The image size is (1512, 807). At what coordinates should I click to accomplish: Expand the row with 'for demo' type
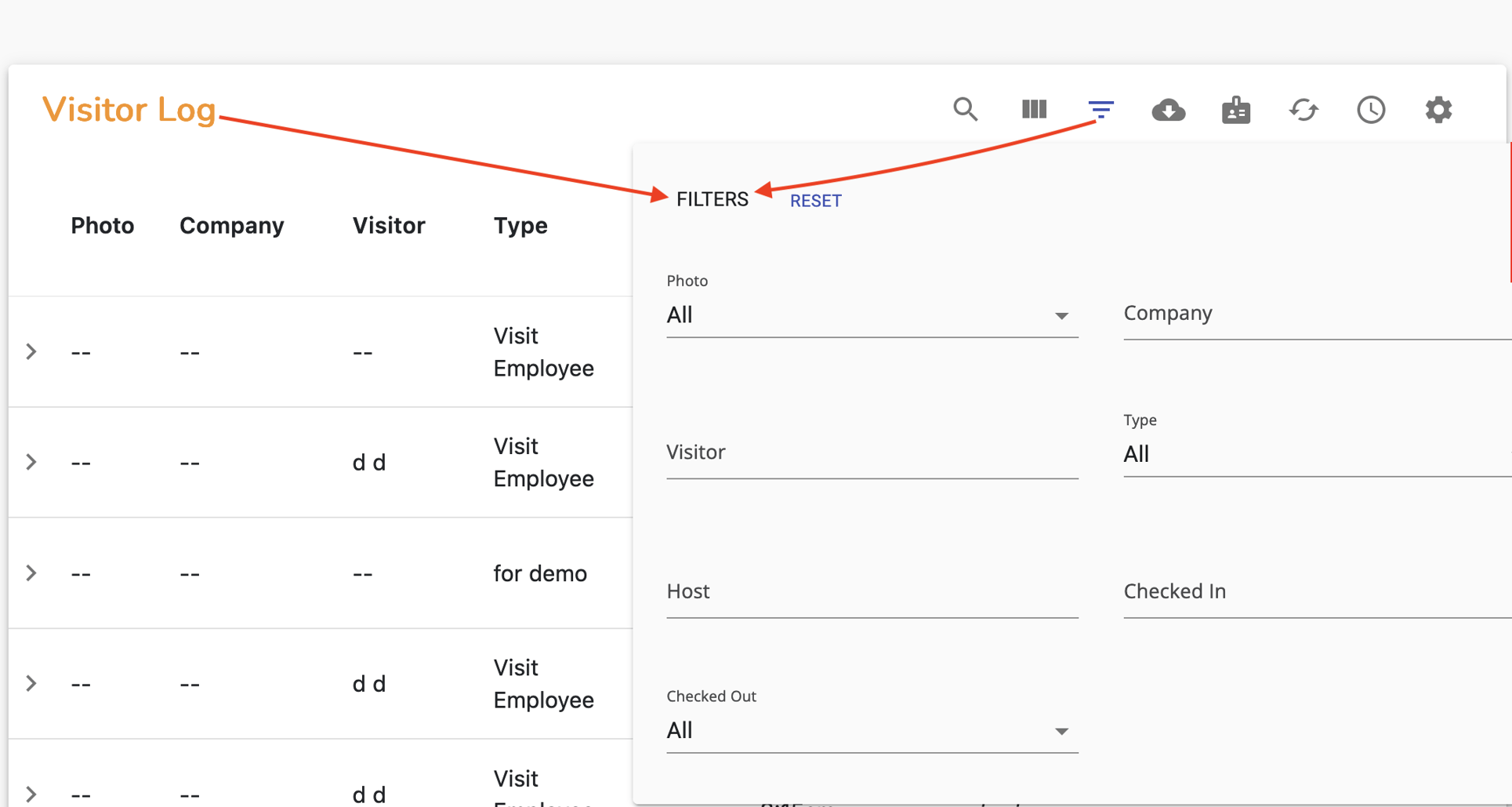click(31, 573)
